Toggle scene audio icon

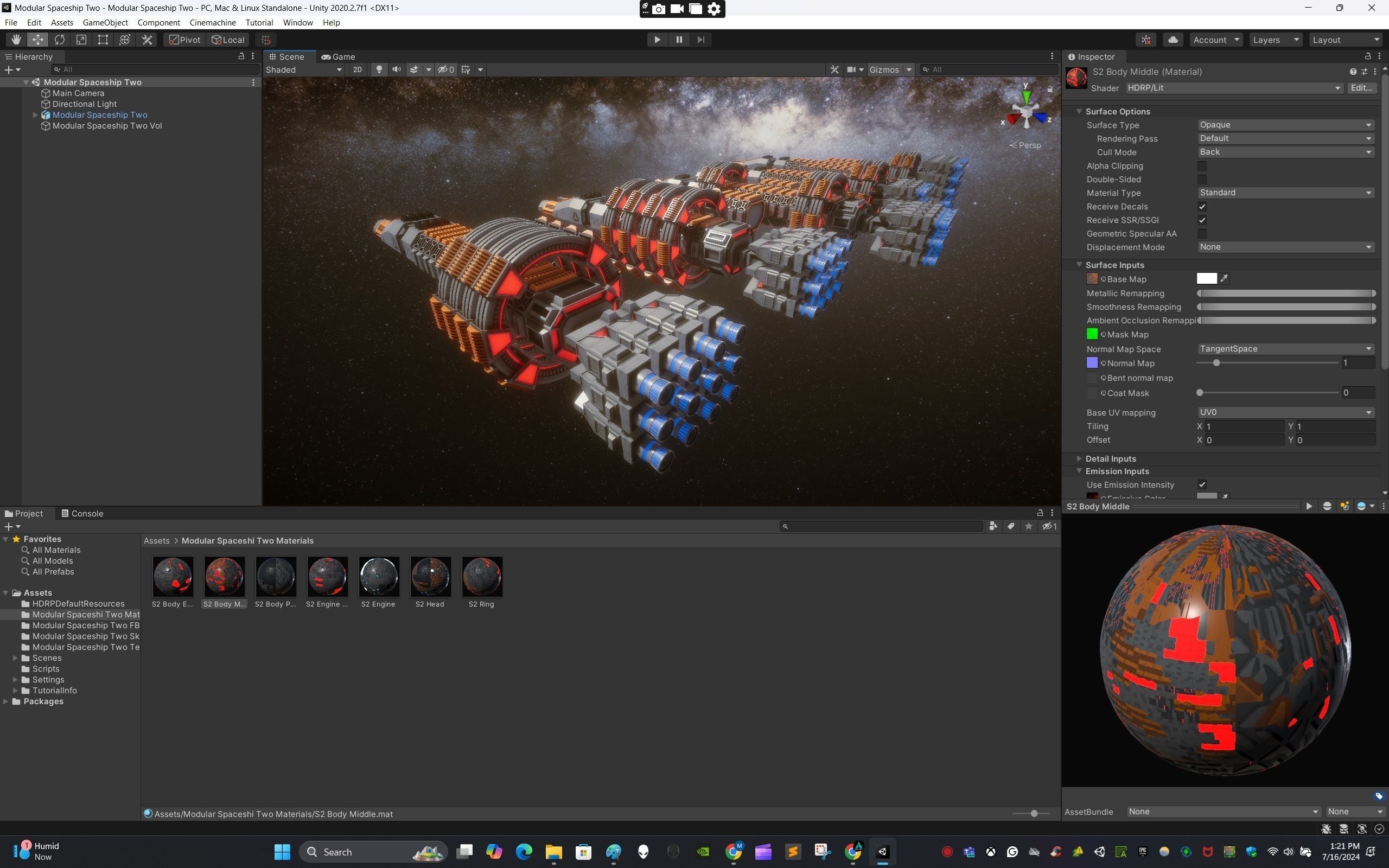[397, 69]
